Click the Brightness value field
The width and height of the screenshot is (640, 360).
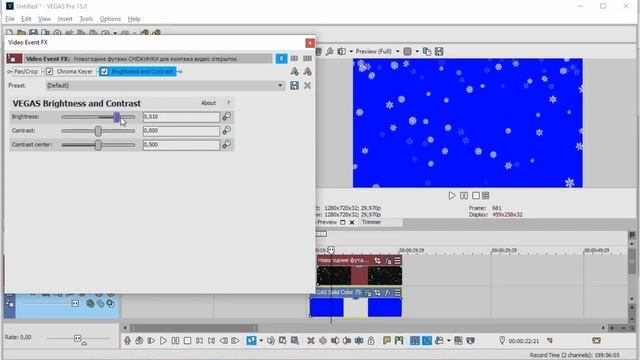181,117
